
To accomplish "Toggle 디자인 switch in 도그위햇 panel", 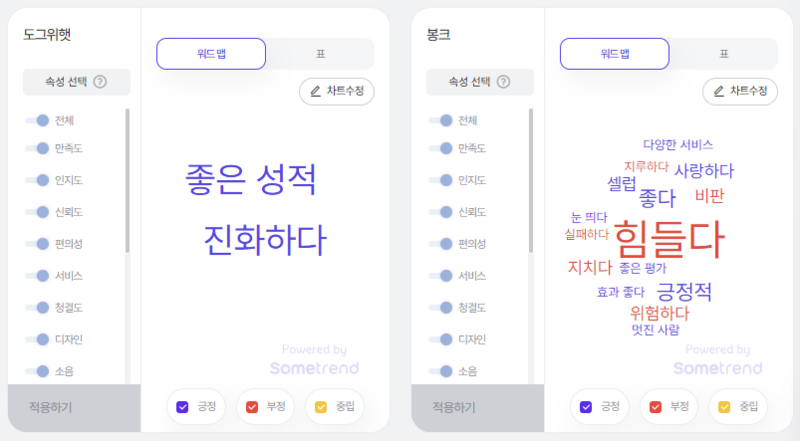I will point(37,339).
